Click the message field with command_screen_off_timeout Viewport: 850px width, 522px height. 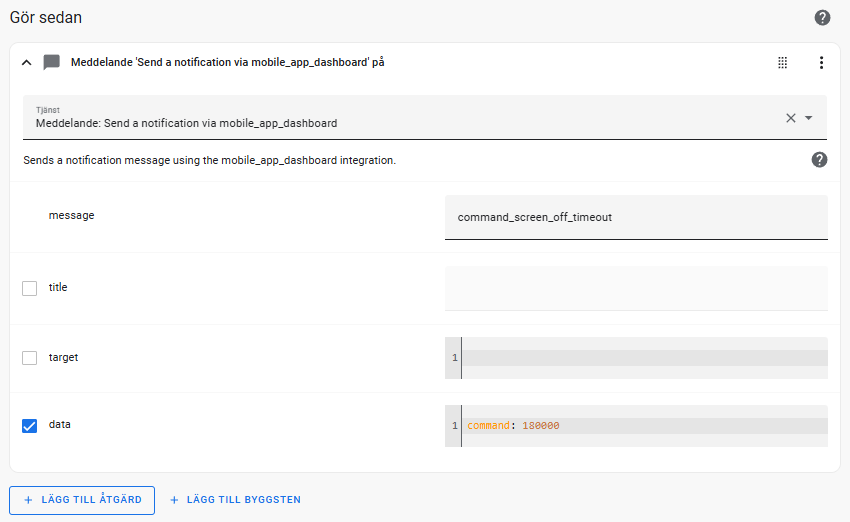click(636, 217)
